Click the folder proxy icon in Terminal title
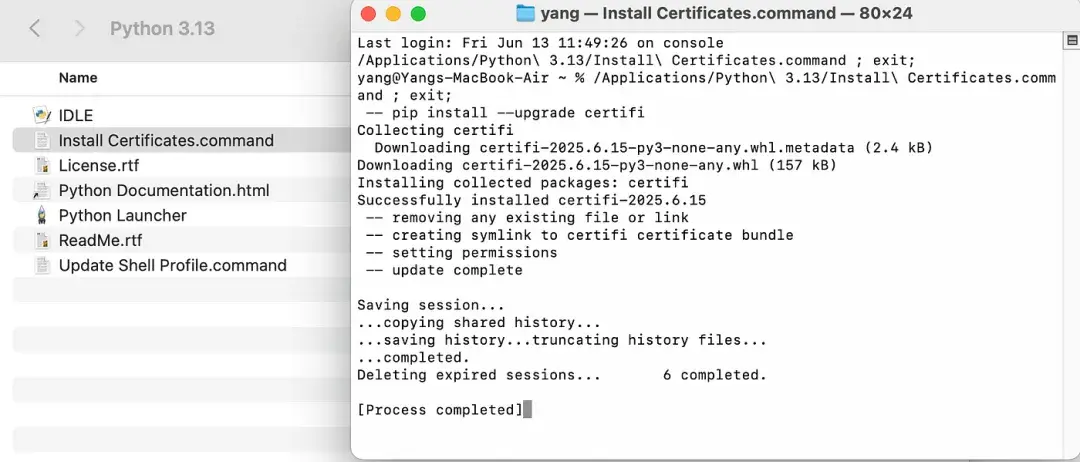Image resolution: width=1080 pixels, height=462 pixels. [526, 13]
